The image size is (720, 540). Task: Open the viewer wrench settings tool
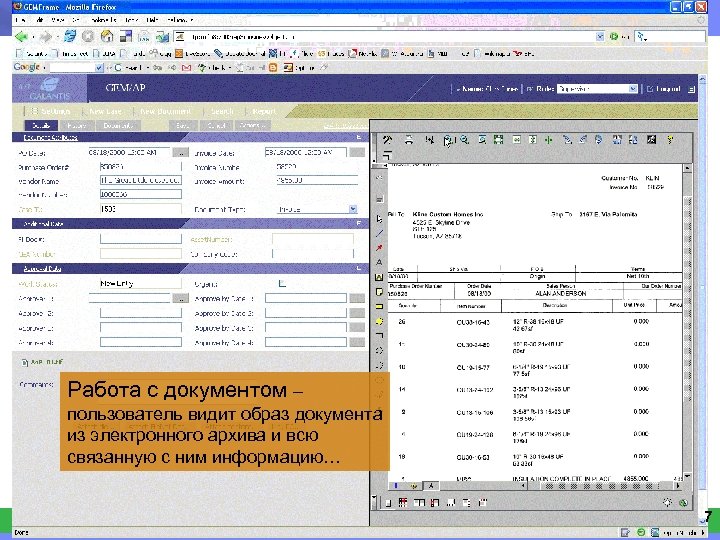tap(387, 140)
